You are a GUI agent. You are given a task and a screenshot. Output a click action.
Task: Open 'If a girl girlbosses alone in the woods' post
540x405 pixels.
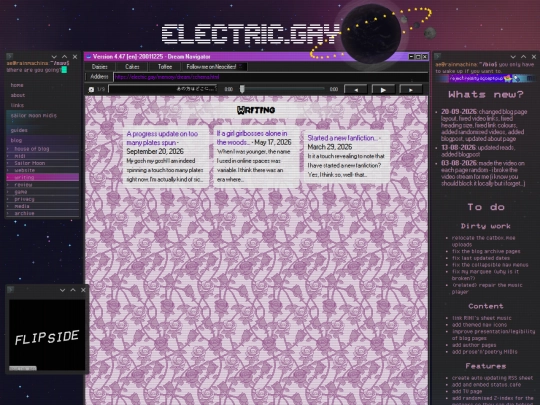(x=251, y=137)
